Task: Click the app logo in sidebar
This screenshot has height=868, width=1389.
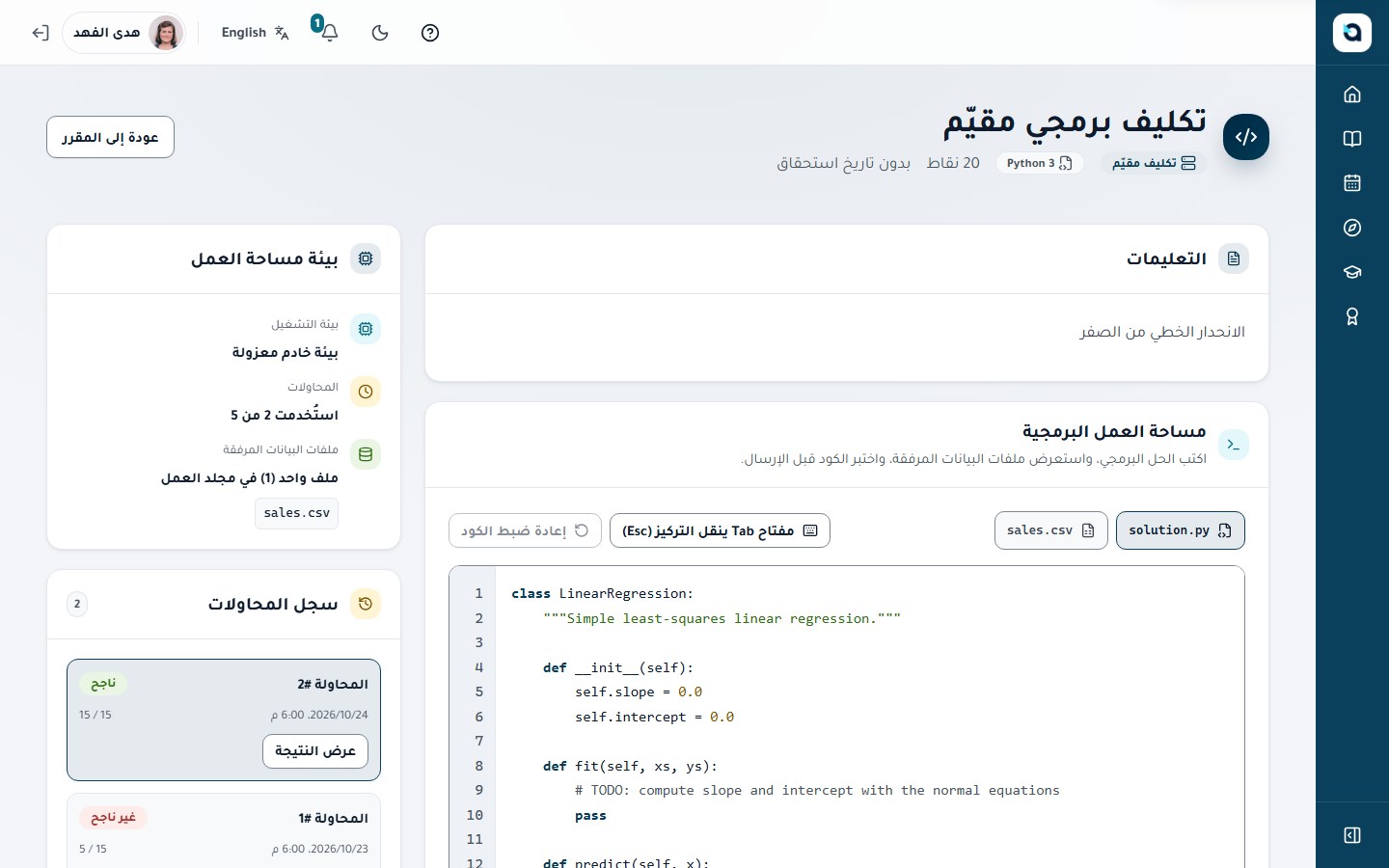Action: [x=1352, y=33]
